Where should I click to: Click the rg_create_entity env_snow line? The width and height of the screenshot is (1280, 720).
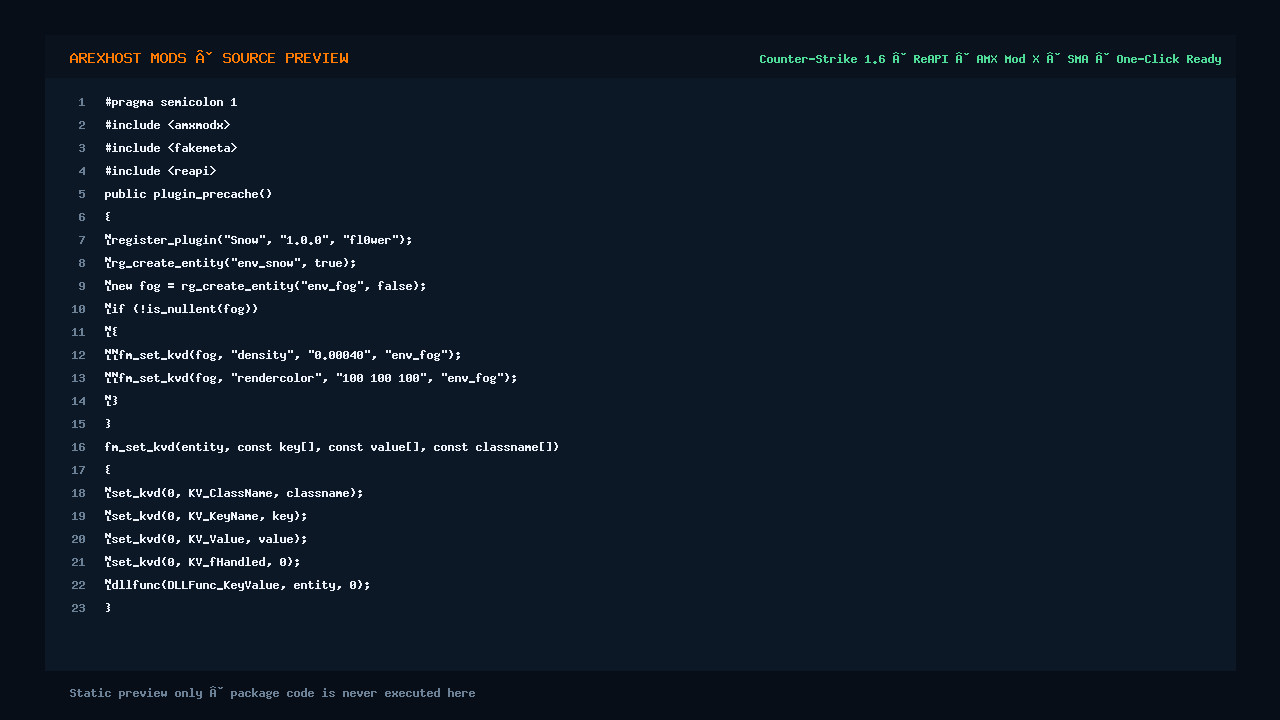231,263
